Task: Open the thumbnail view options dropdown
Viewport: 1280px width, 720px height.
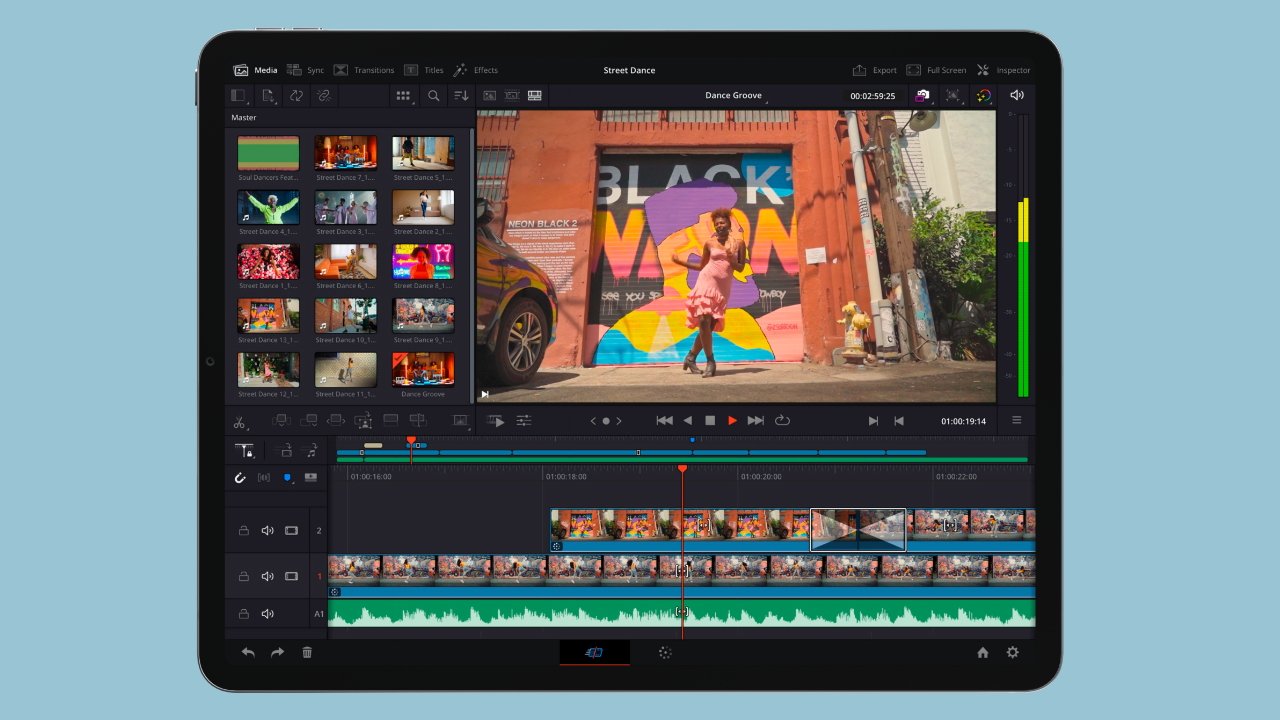Action: coord(403,96)
